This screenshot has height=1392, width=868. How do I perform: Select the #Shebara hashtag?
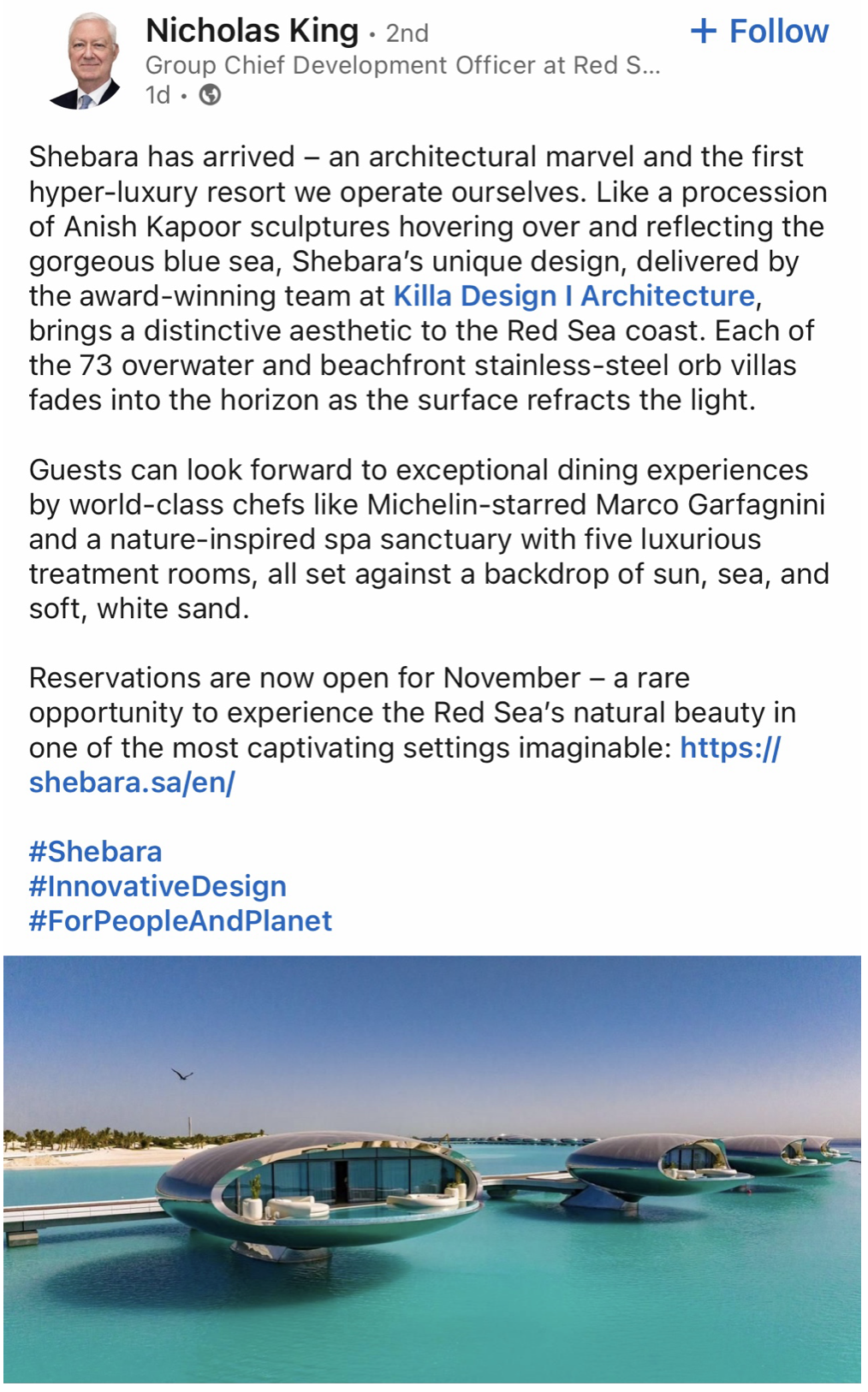[95, 852]
